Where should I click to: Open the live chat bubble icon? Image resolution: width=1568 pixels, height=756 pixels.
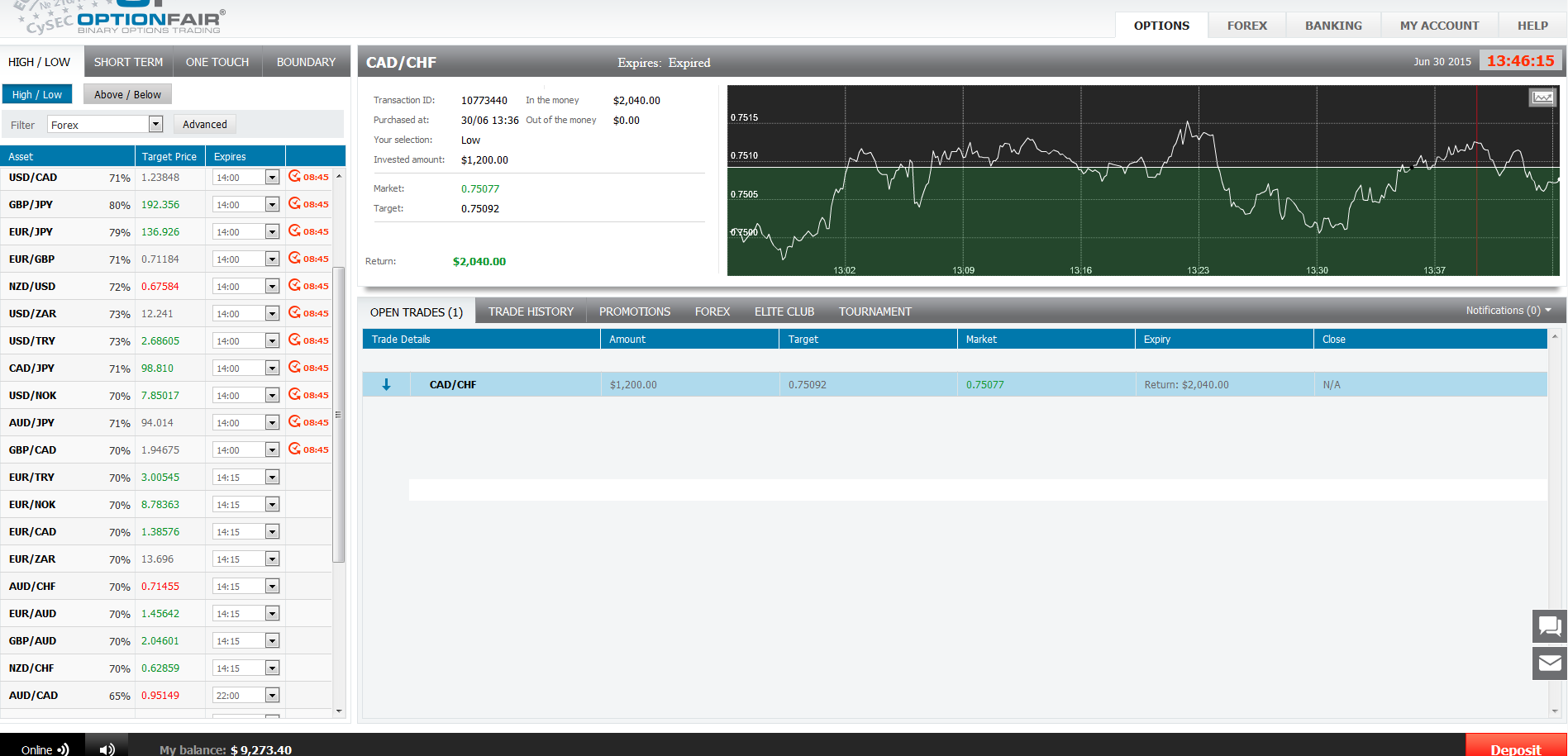pyautogui.click(x=1549, y=626)
